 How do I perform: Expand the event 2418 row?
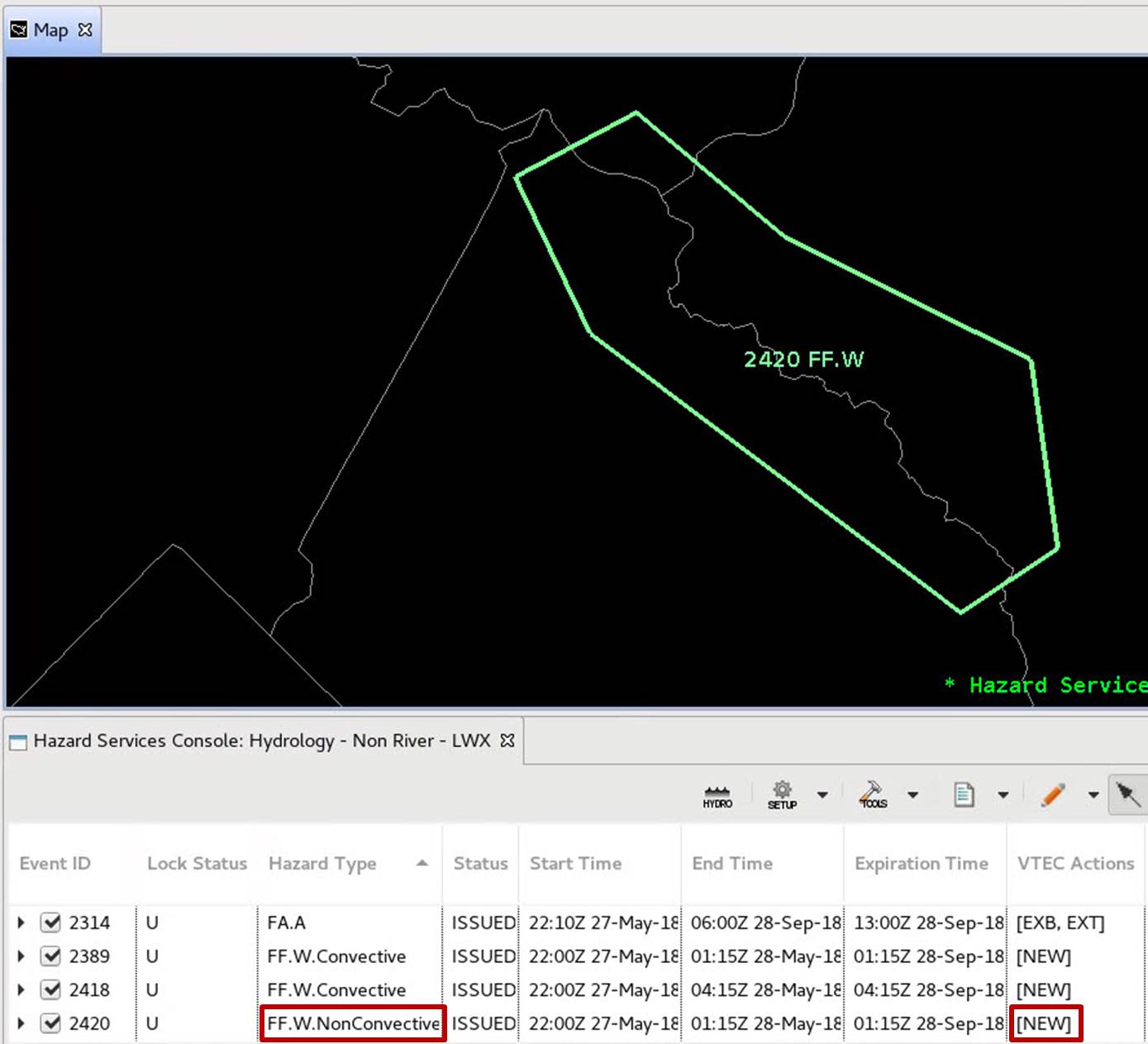[x=21, y=989]
